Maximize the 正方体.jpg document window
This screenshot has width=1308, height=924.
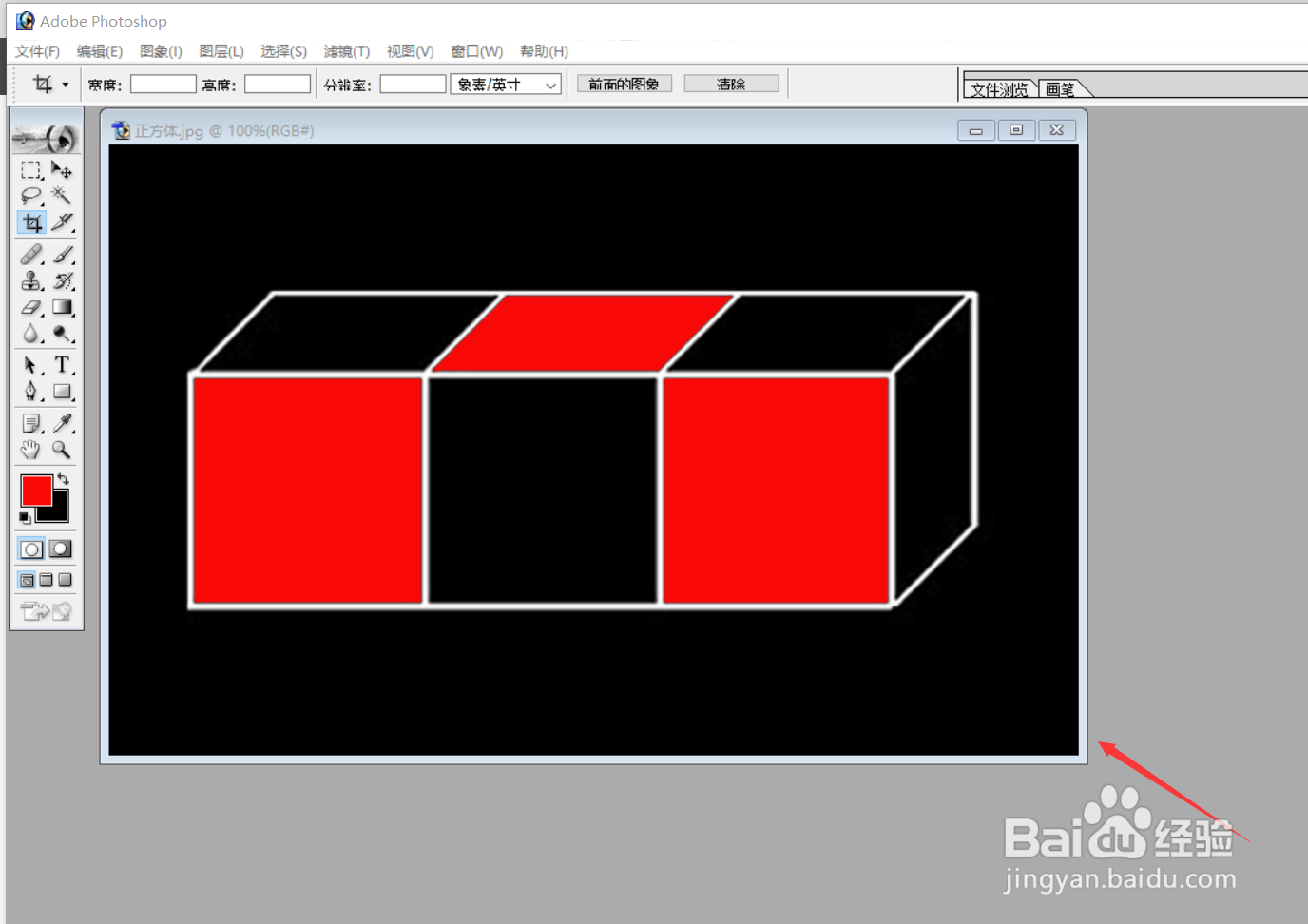point(1016,130)
